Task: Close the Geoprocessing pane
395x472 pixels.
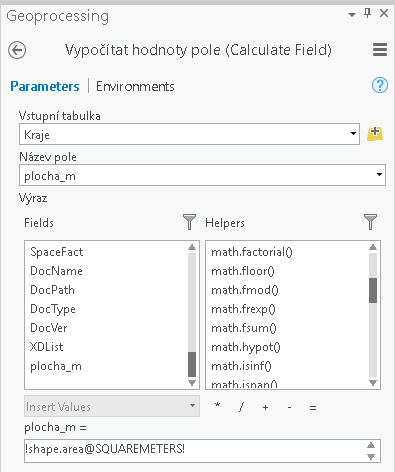Action: (384, 13)
